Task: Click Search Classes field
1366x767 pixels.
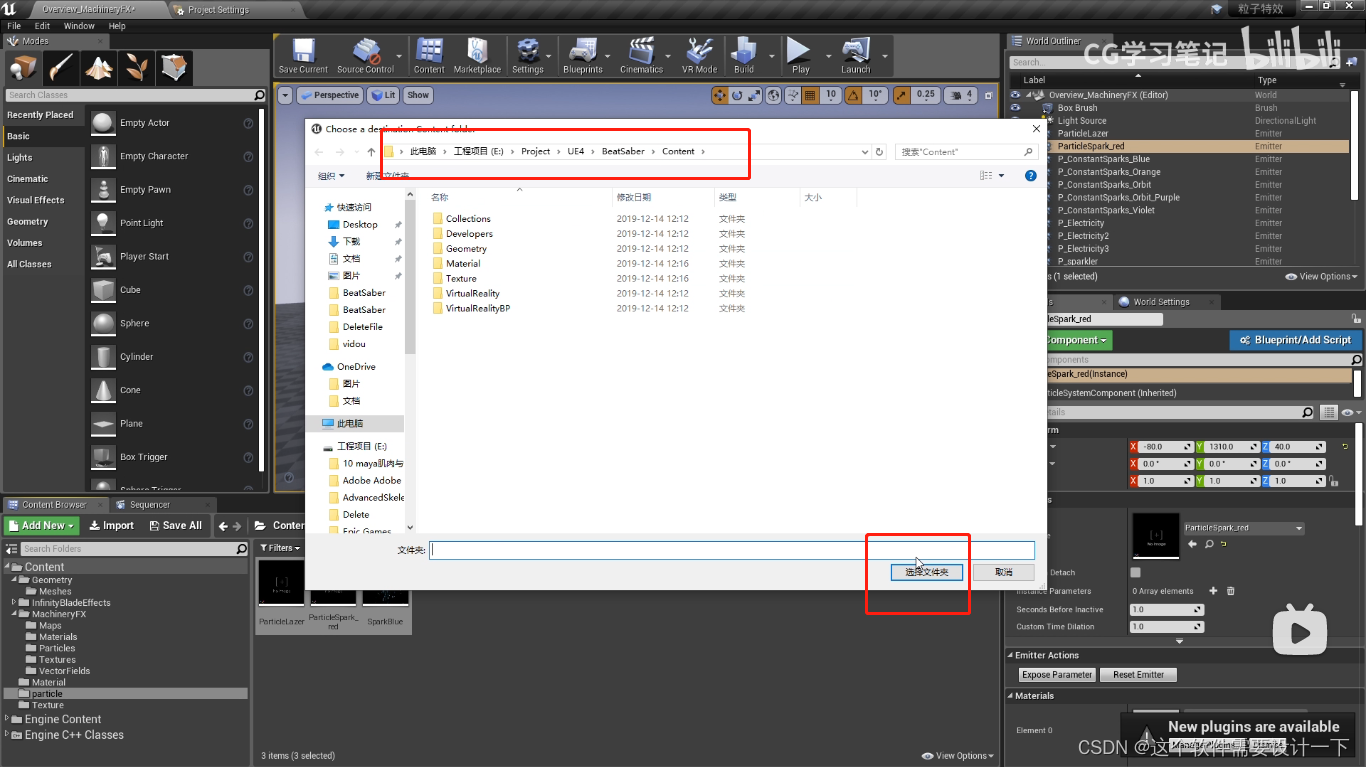Action: pyautogui.click(x=134, y=95)
